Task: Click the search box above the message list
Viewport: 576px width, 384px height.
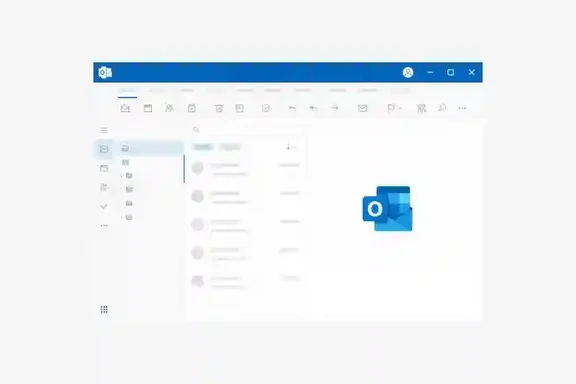Action: [x=247, y=129]
